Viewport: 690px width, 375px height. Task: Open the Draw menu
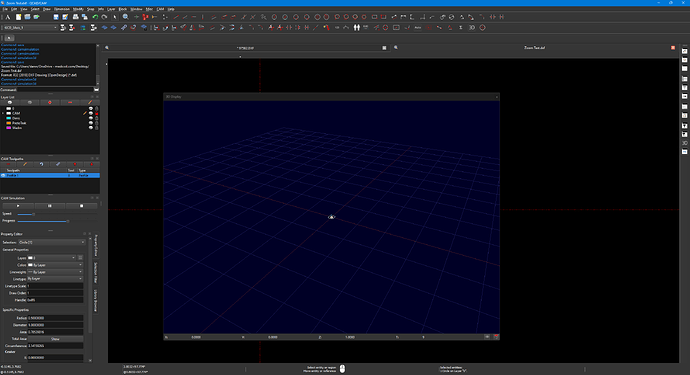pyautogui.click(x=47, y=9)
